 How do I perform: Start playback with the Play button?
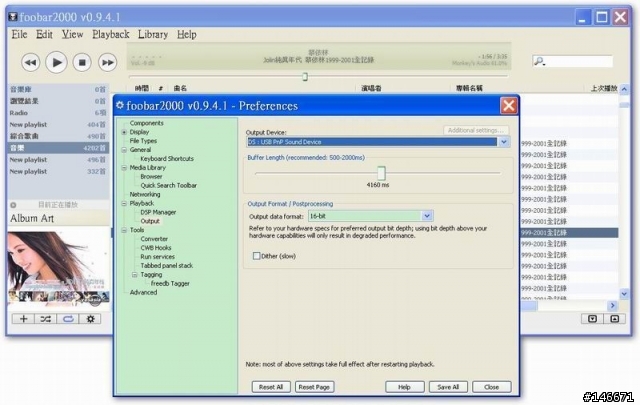click(56, 62)
